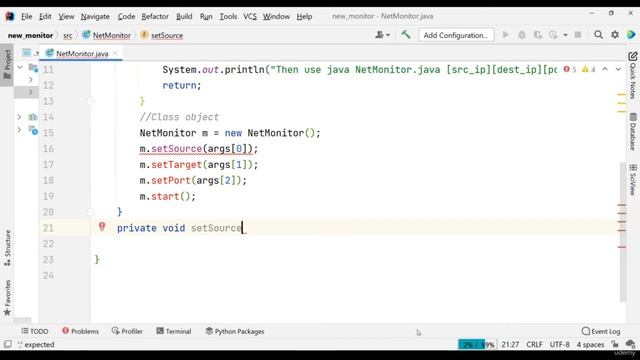This screenshot has height=360, width=640.
Task: Click the red error bulb on line 21
Action: pos(102,227)
